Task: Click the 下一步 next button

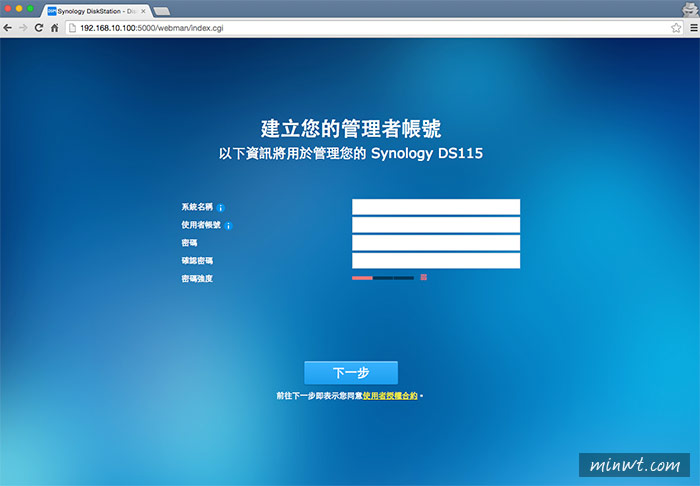Action: pos(351,373)
